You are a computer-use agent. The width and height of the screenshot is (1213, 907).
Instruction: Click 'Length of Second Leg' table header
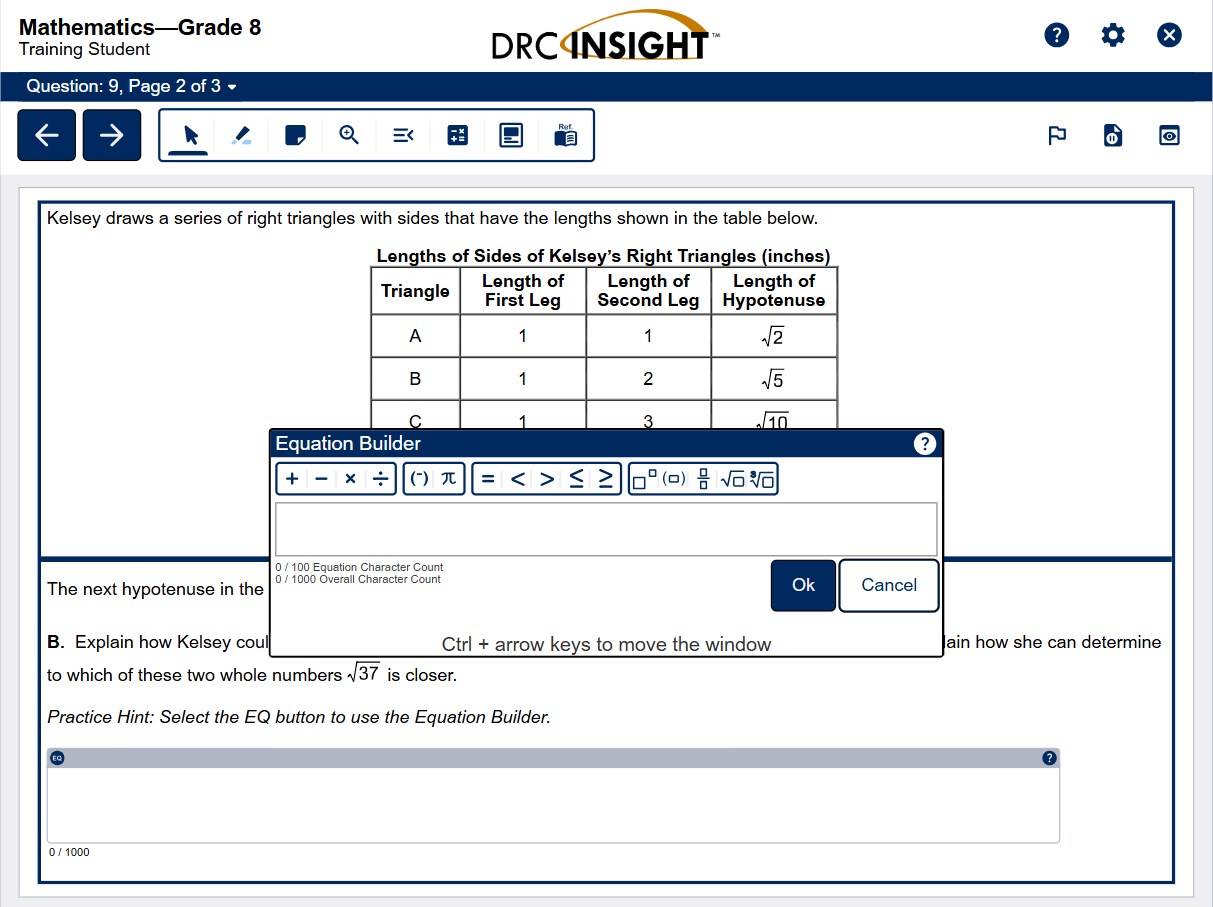[648, 291]
